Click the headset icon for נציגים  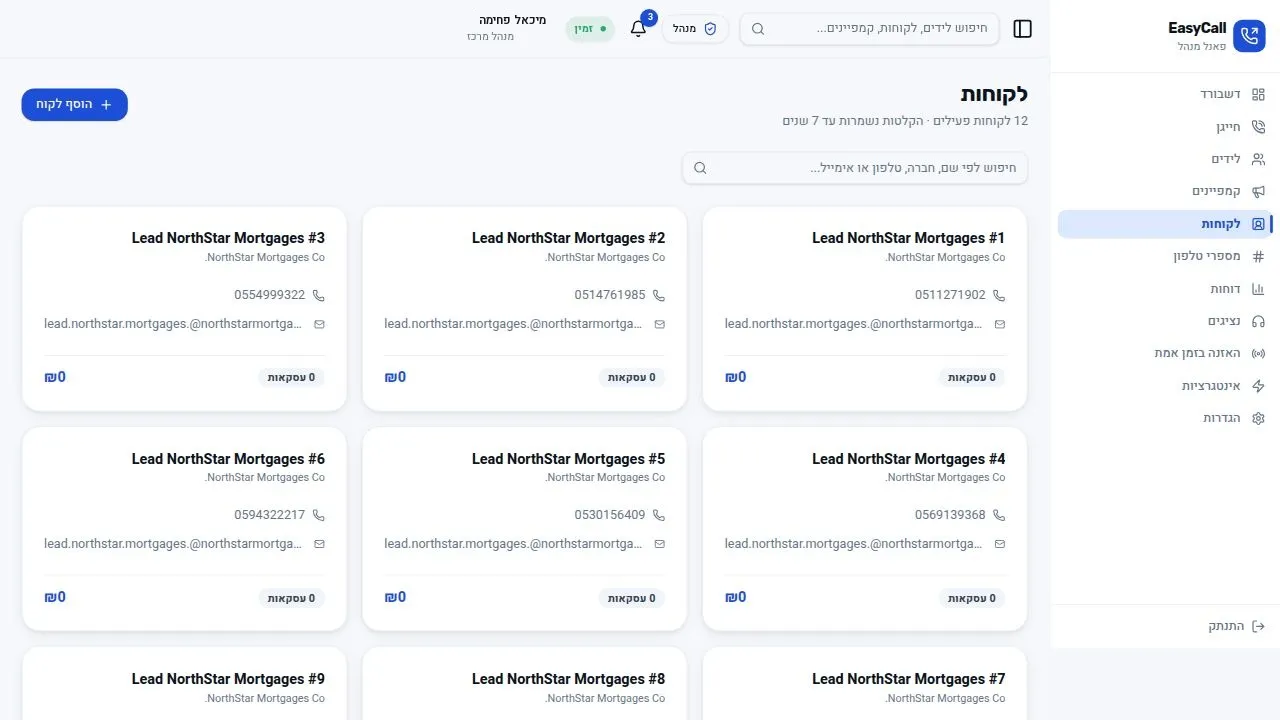(1258, 321)
